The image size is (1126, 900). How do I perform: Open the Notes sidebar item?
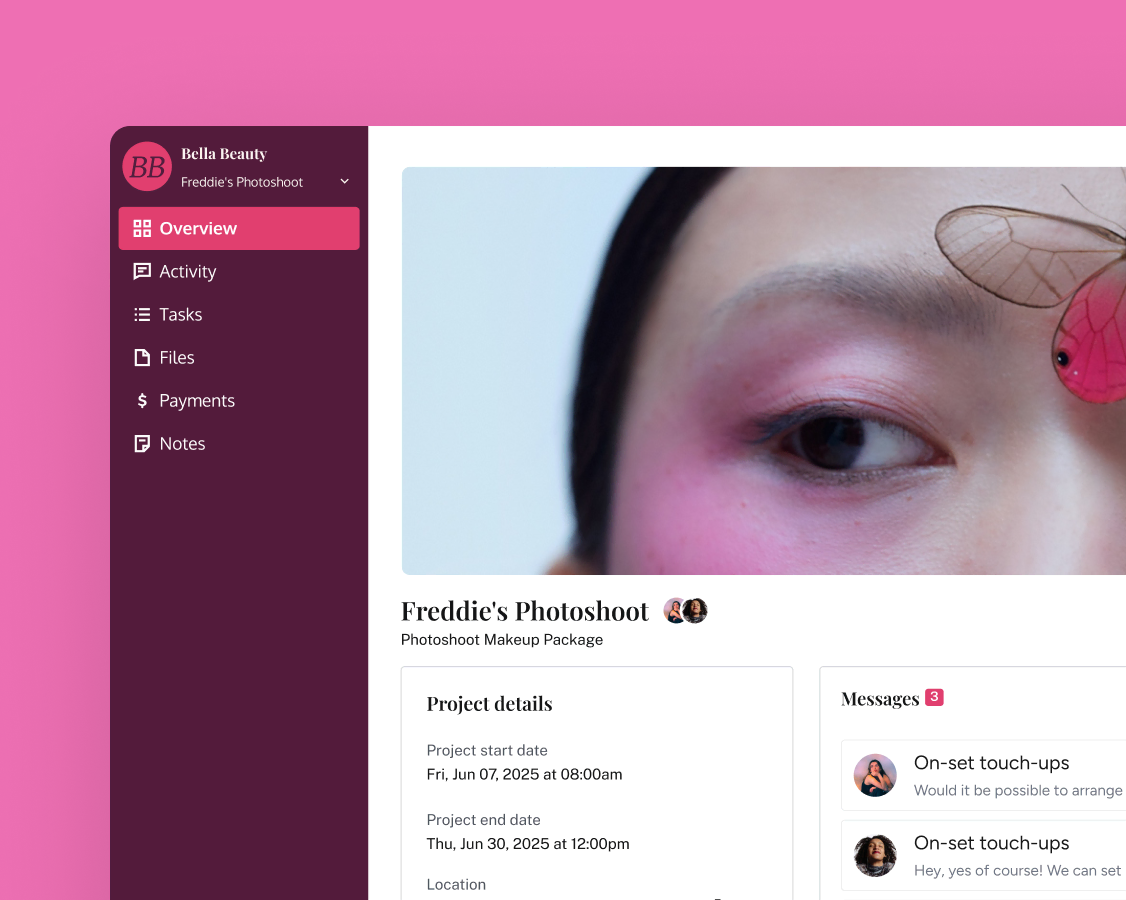point(239,444)
